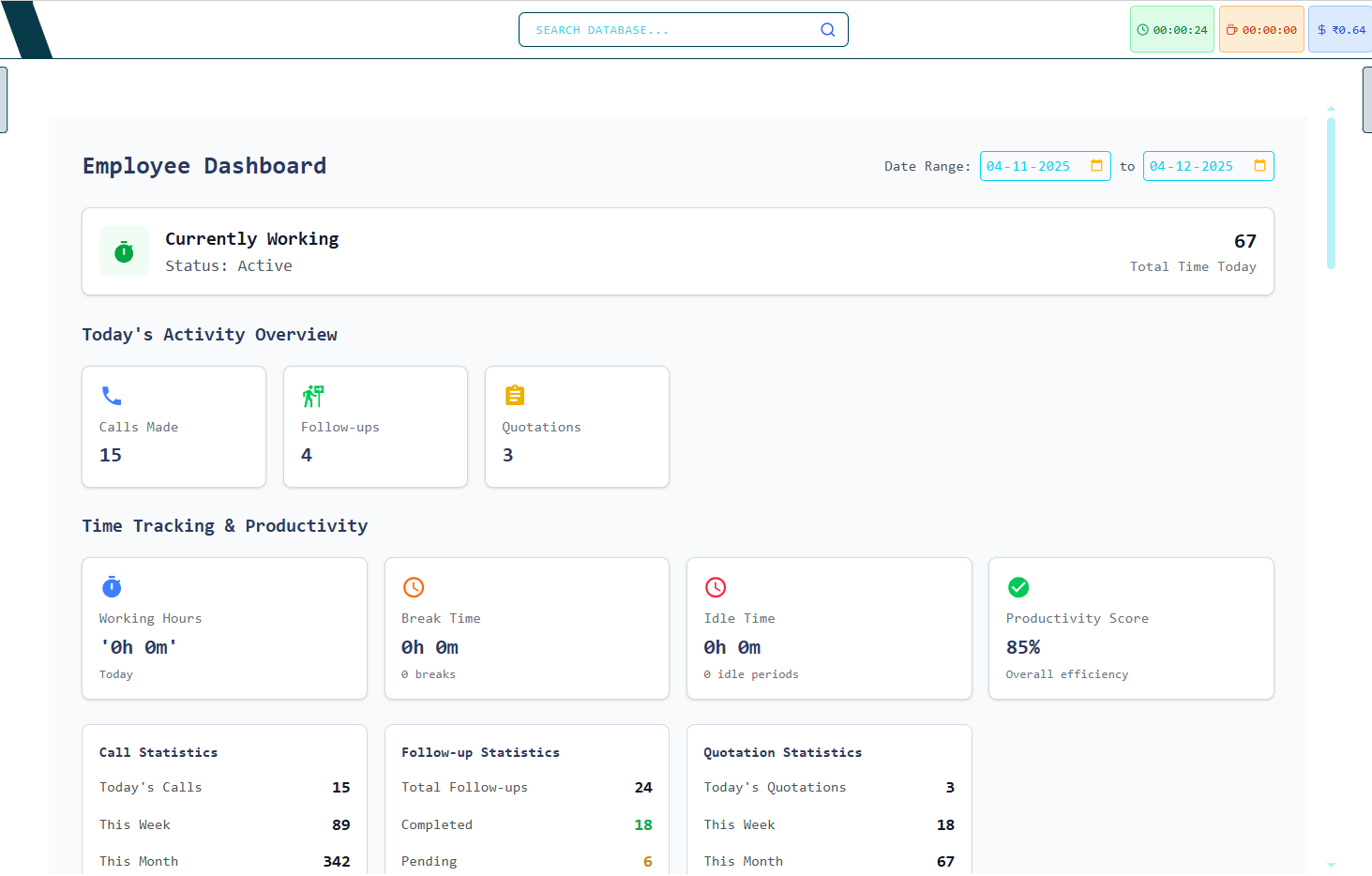
Task: Open the start date calendar picker
Action: coord(1096,166)
